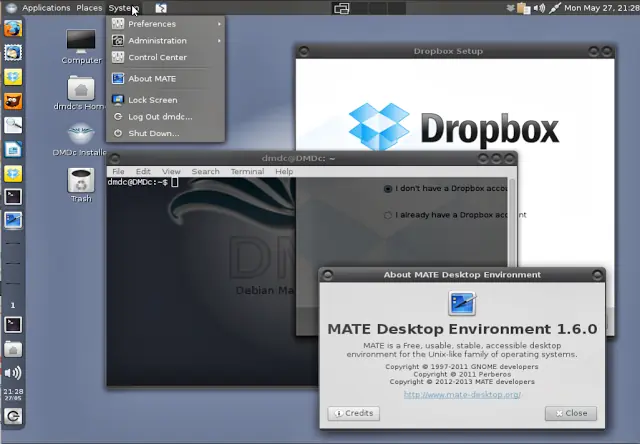640x444 pixels.
Task: Expand the Preferences submenu
Action: click(x=166, y=24)
